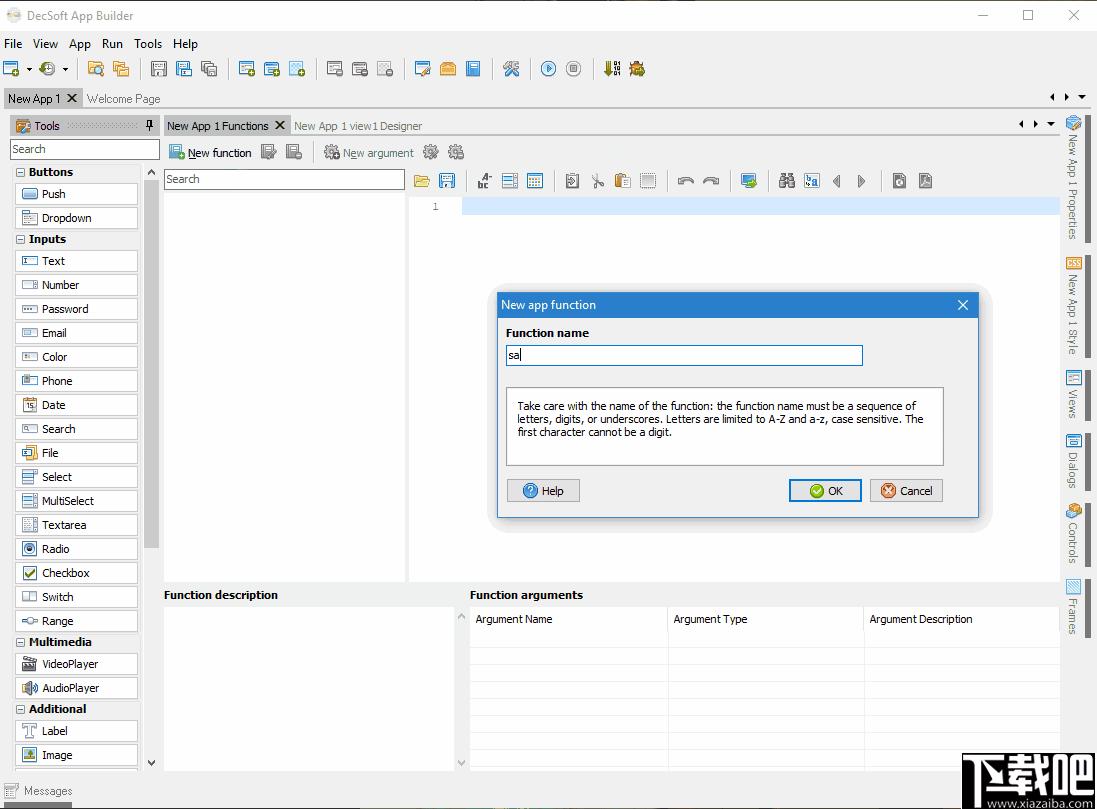Click the binoculars find icon
The width and height of the screenshot is (1097, 809).
point(786,181)
